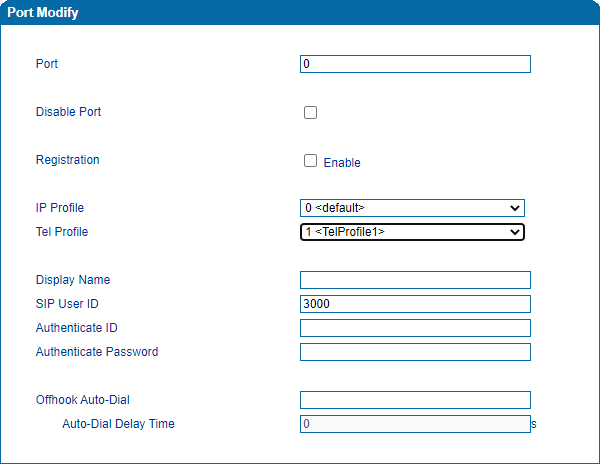Open the IP Profile dropdown

click(412, 208)
